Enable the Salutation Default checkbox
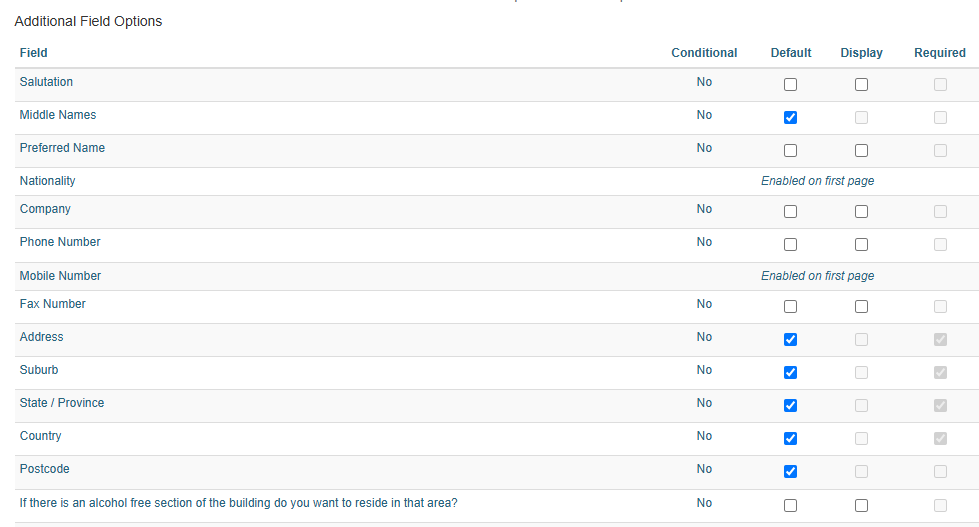Screen dimensions: 979x527 pos(790,84)
